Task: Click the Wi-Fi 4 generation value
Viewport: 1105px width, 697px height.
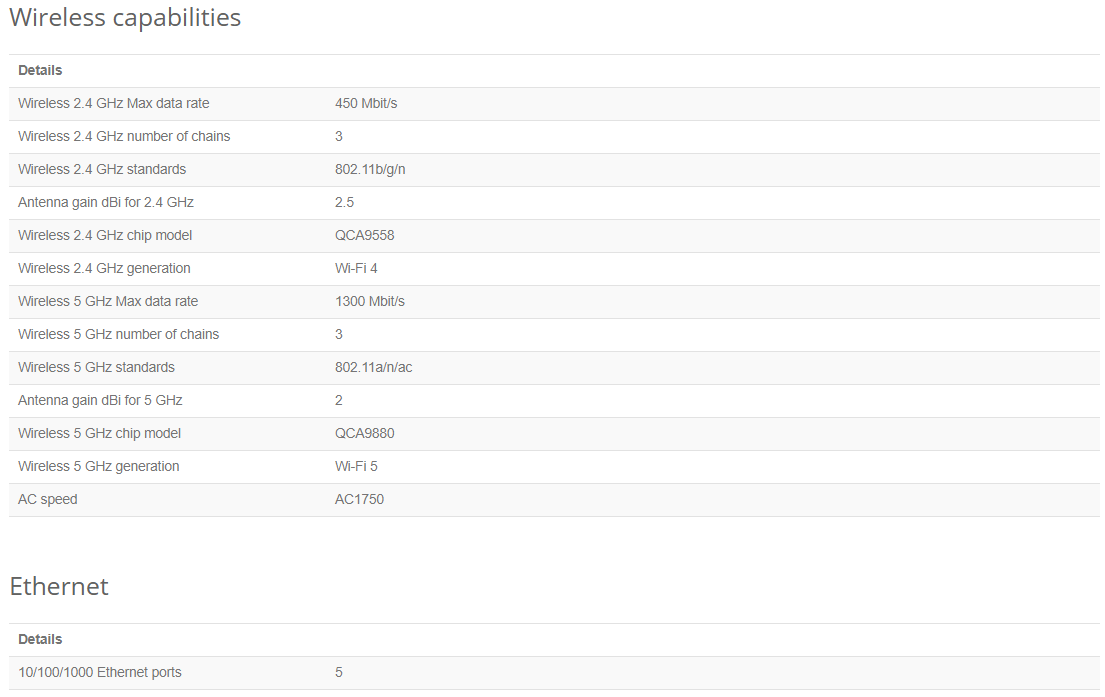Action: [x=356, y=269]
